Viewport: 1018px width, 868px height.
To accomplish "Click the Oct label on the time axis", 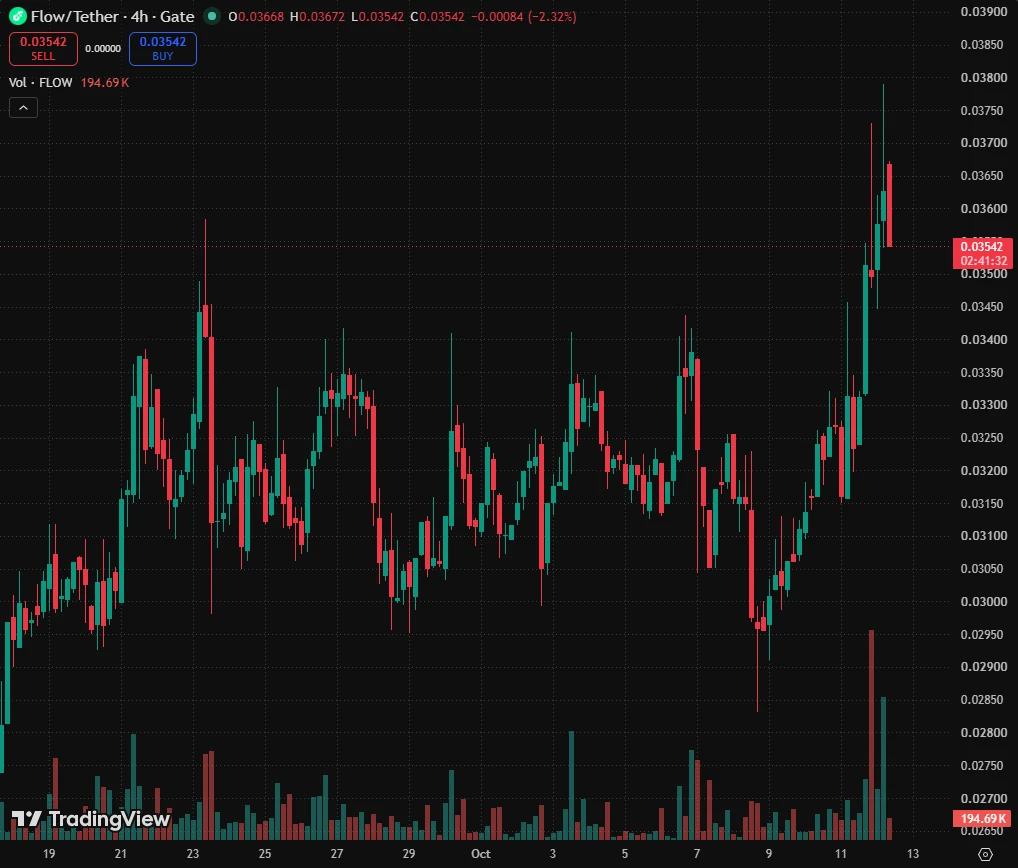I will coord(480,854).
